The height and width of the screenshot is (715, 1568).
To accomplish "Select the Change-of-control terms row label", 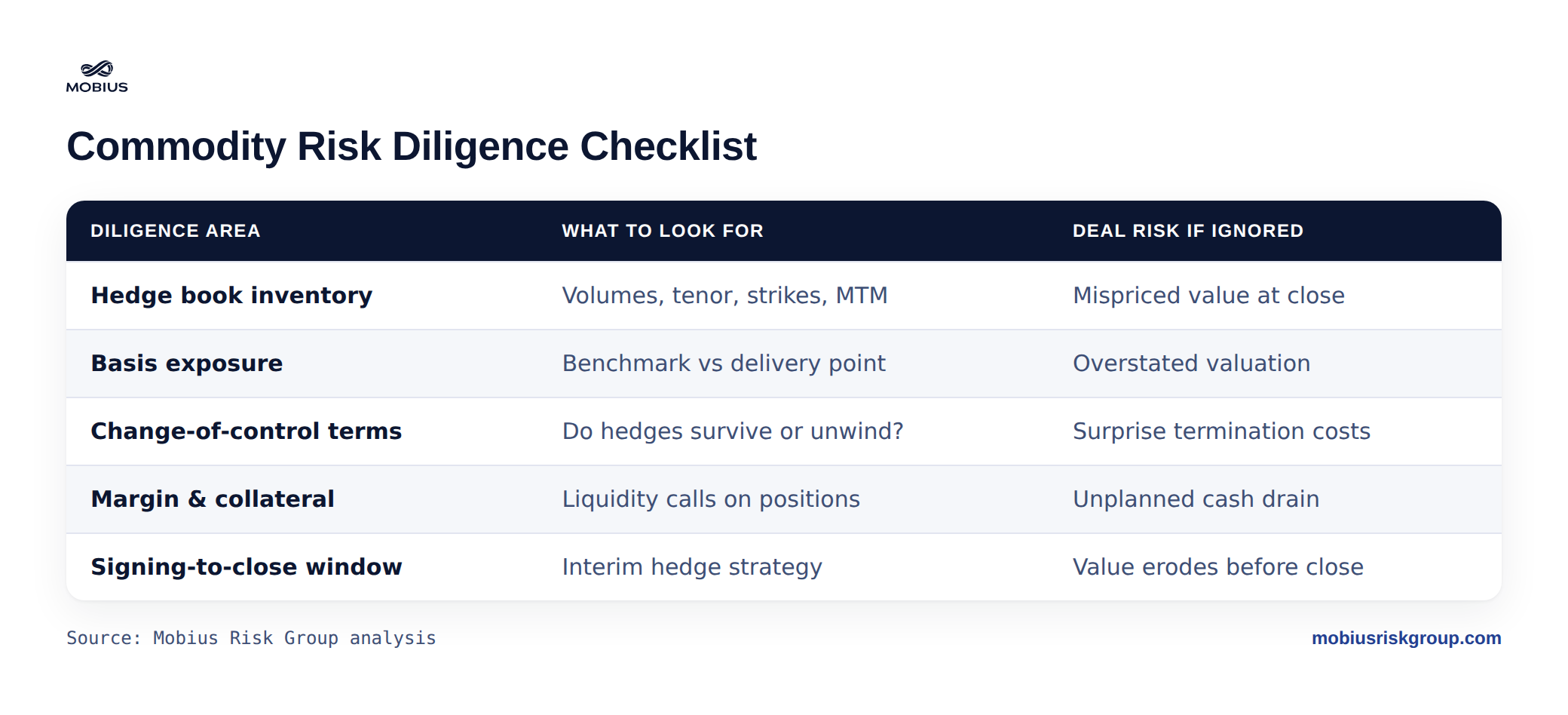I will pos(247,431).
